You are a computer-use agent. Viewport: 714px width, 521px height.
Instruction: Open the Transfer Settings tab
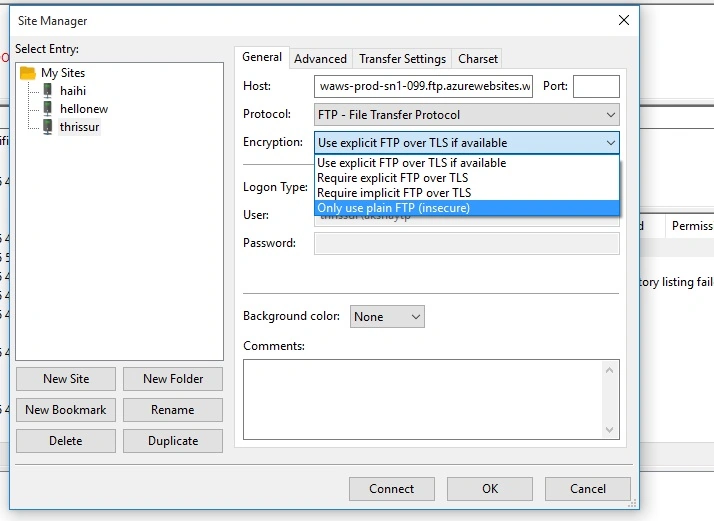point(402,59)
